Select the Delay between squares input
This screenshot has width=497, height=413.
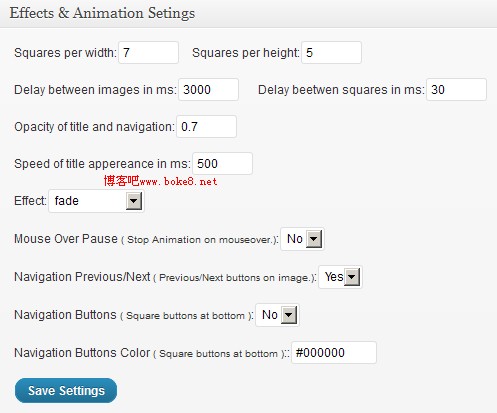456,89
